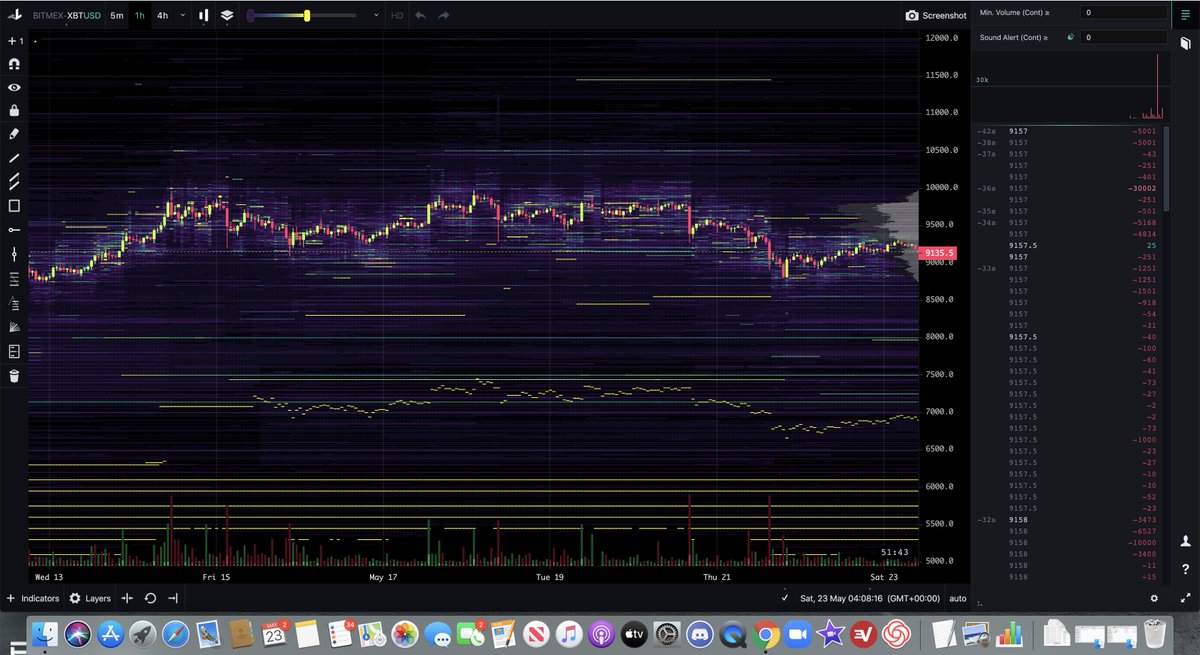
Task: Select the price levels tool icon
Action: click(x=14, y=279)
